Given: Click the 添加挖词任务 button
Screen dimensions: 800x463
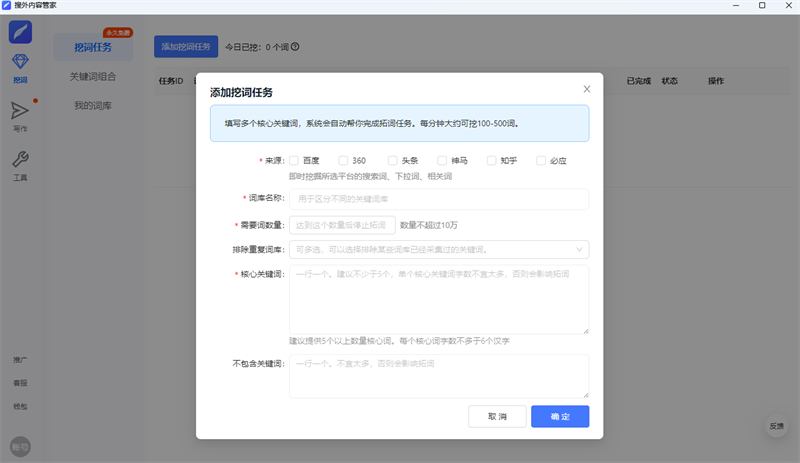Looking at the screenshot, I should [x=186, y=46].
